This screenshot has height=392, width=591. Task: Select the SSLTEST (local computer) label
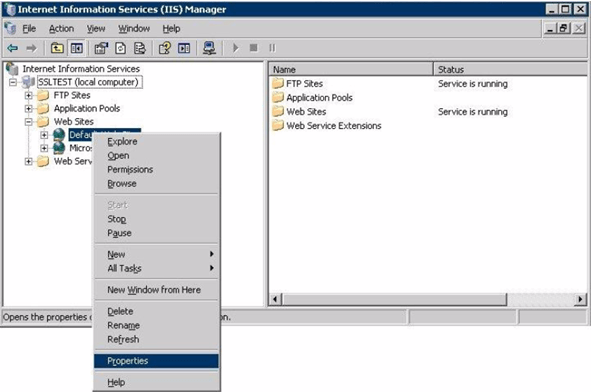[89, 82]
